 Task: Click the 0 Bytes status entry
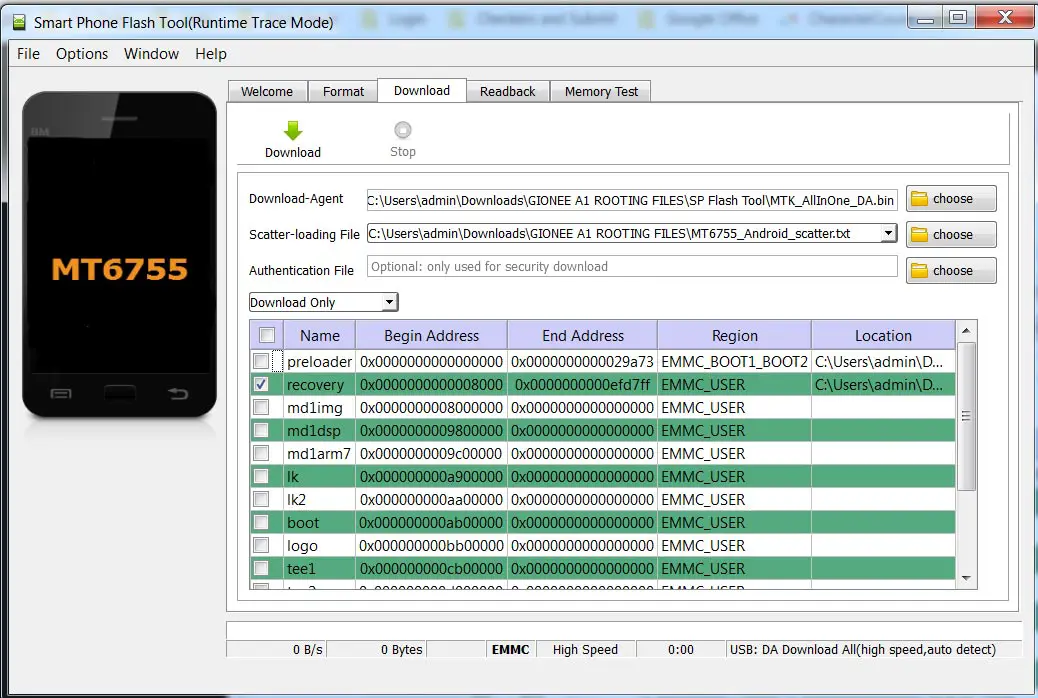401,650
